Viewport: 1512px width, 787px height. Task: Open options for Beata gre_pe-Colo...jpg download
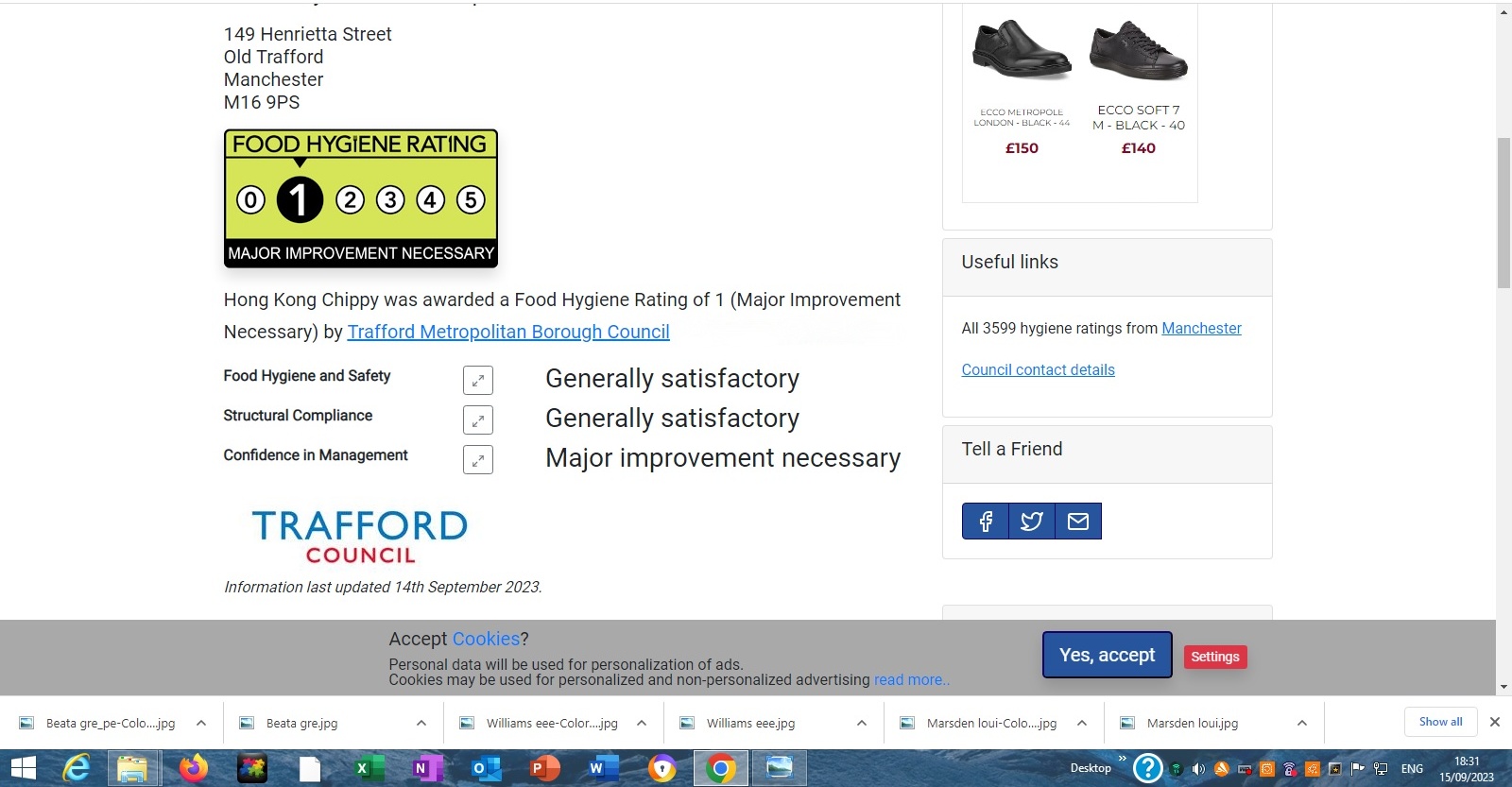[x=201, y=723]
